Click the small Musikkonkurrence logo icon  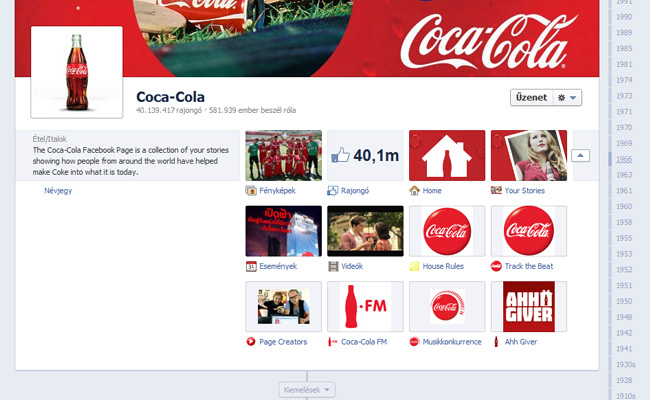coord(415,342)
